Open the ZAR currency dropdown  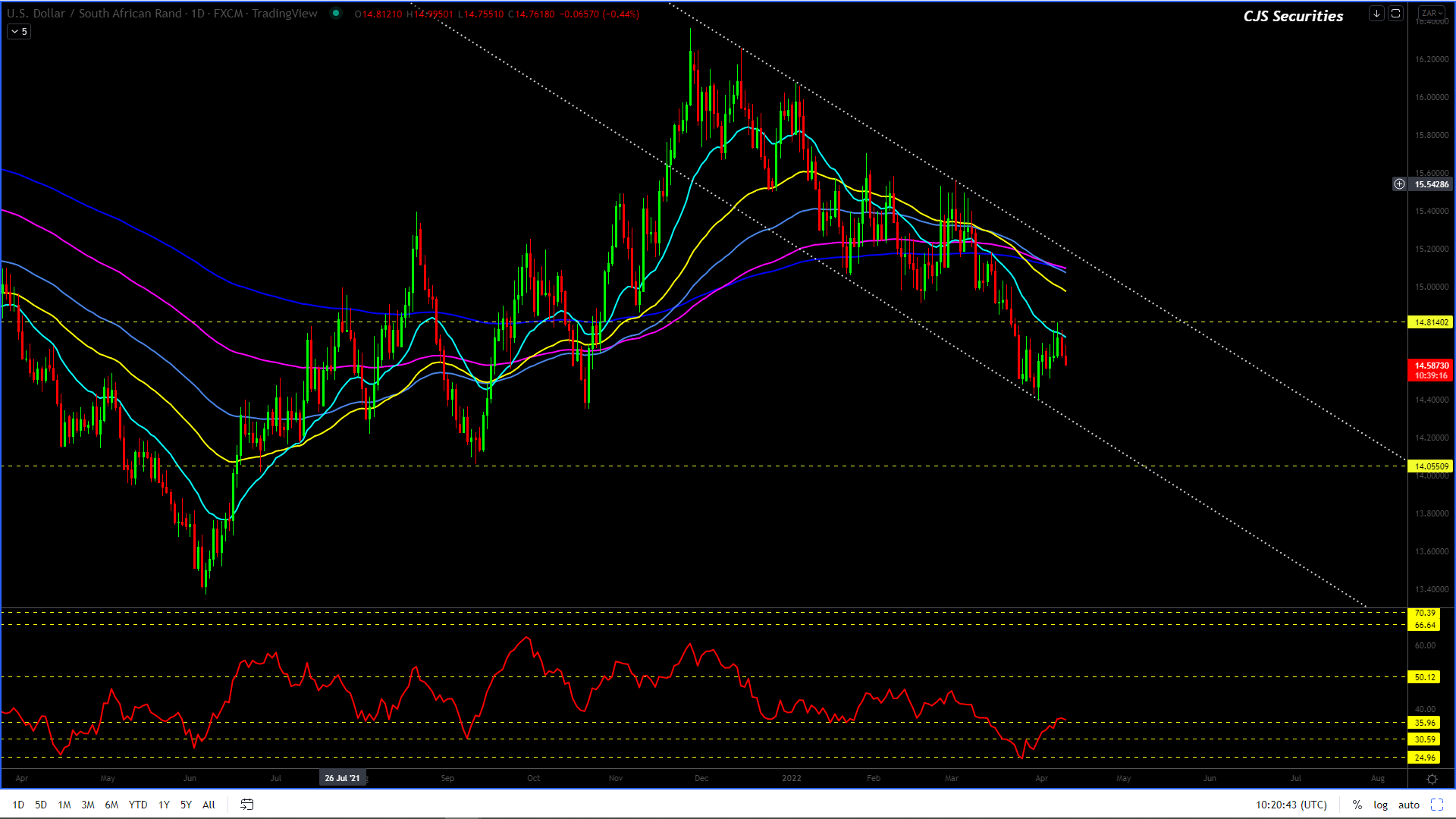[x=1432, y=13]
